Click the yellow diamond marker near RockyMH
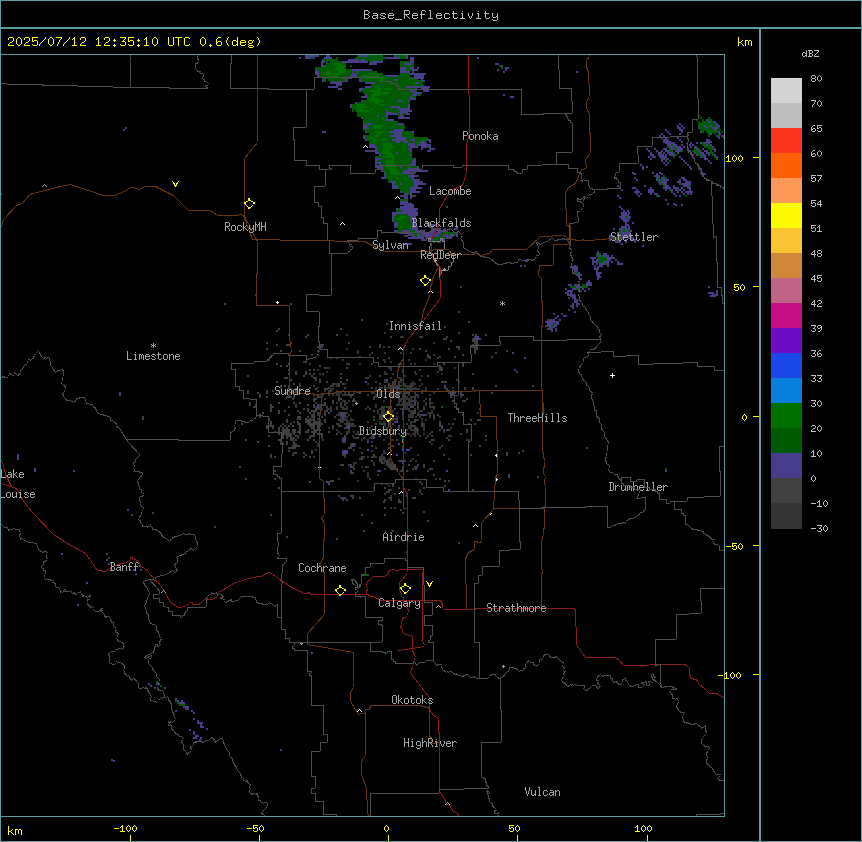 250,203
